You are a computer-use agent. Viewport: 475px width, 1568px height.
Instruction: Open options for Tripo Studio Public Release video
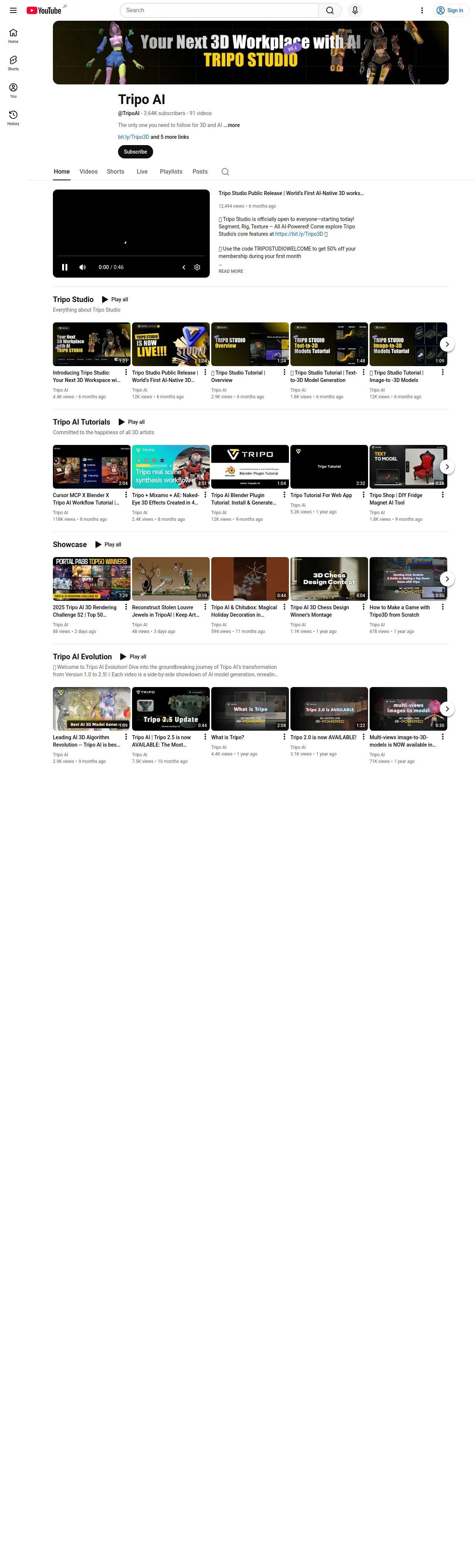pos(205,372)
